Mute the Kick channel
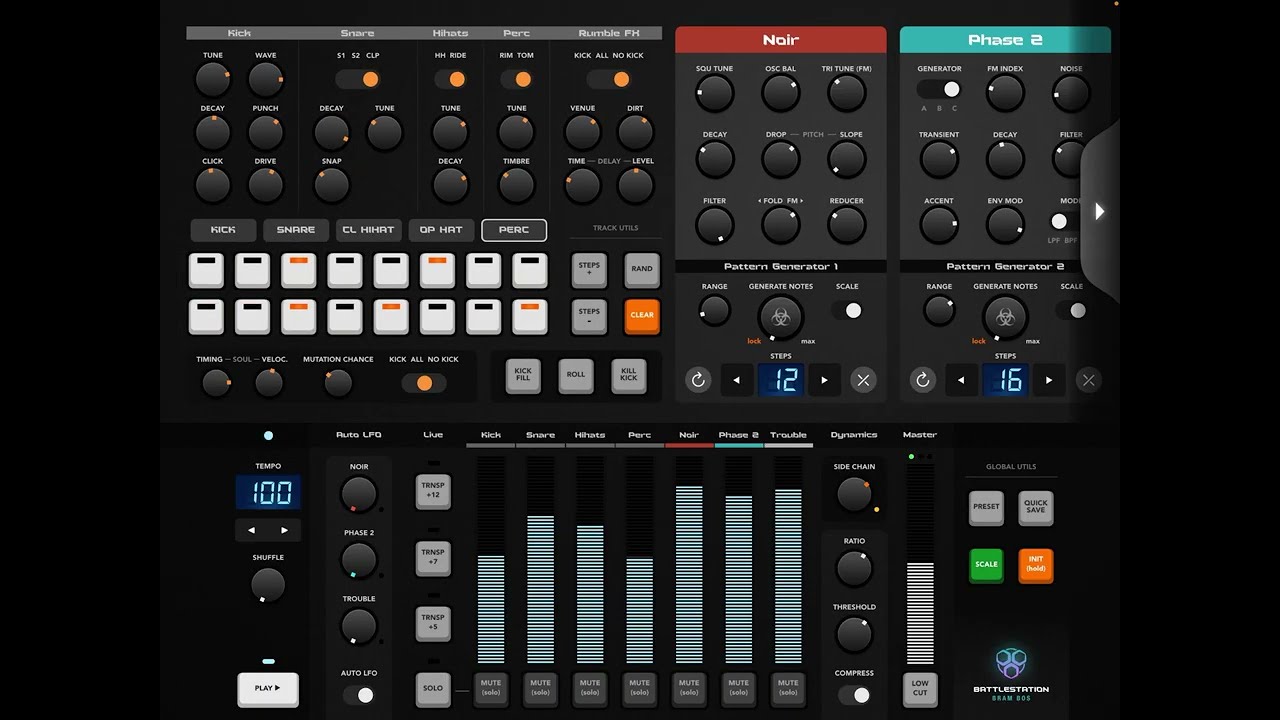The width and height of the screenshot is (1280, 720). 491,688
